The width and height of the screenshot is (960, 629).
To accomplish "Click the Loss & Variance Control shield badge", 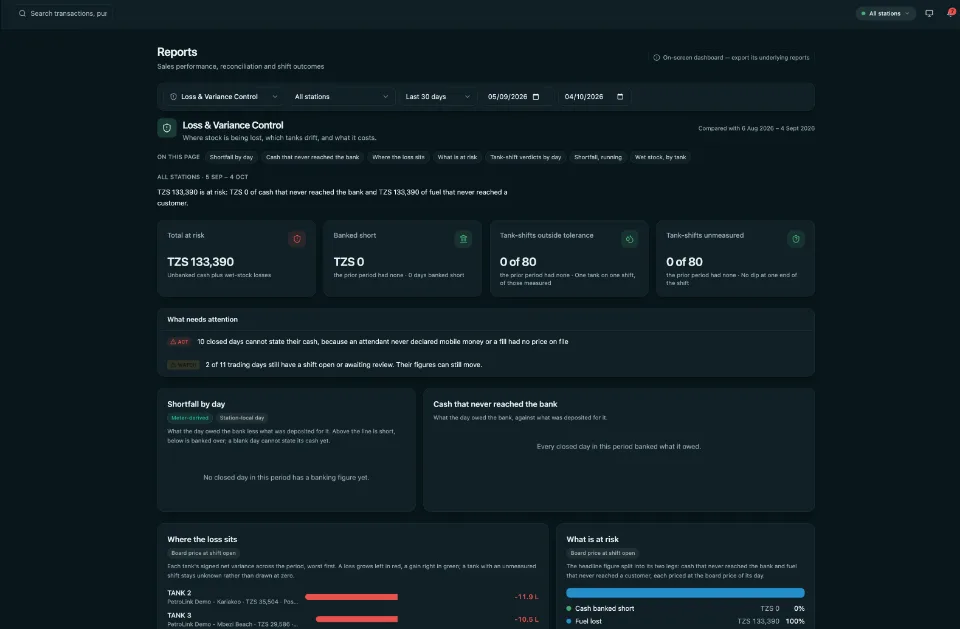I will (x=167, y=128).
